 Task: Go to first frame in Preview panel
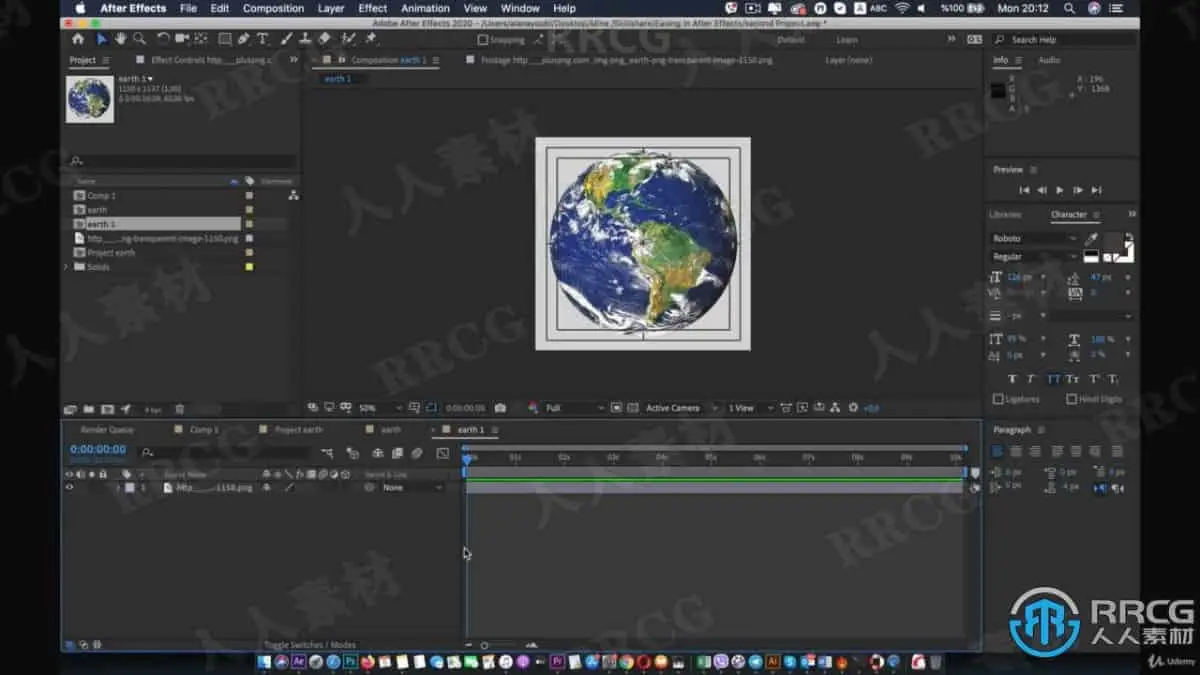[x=1023, y=190]
